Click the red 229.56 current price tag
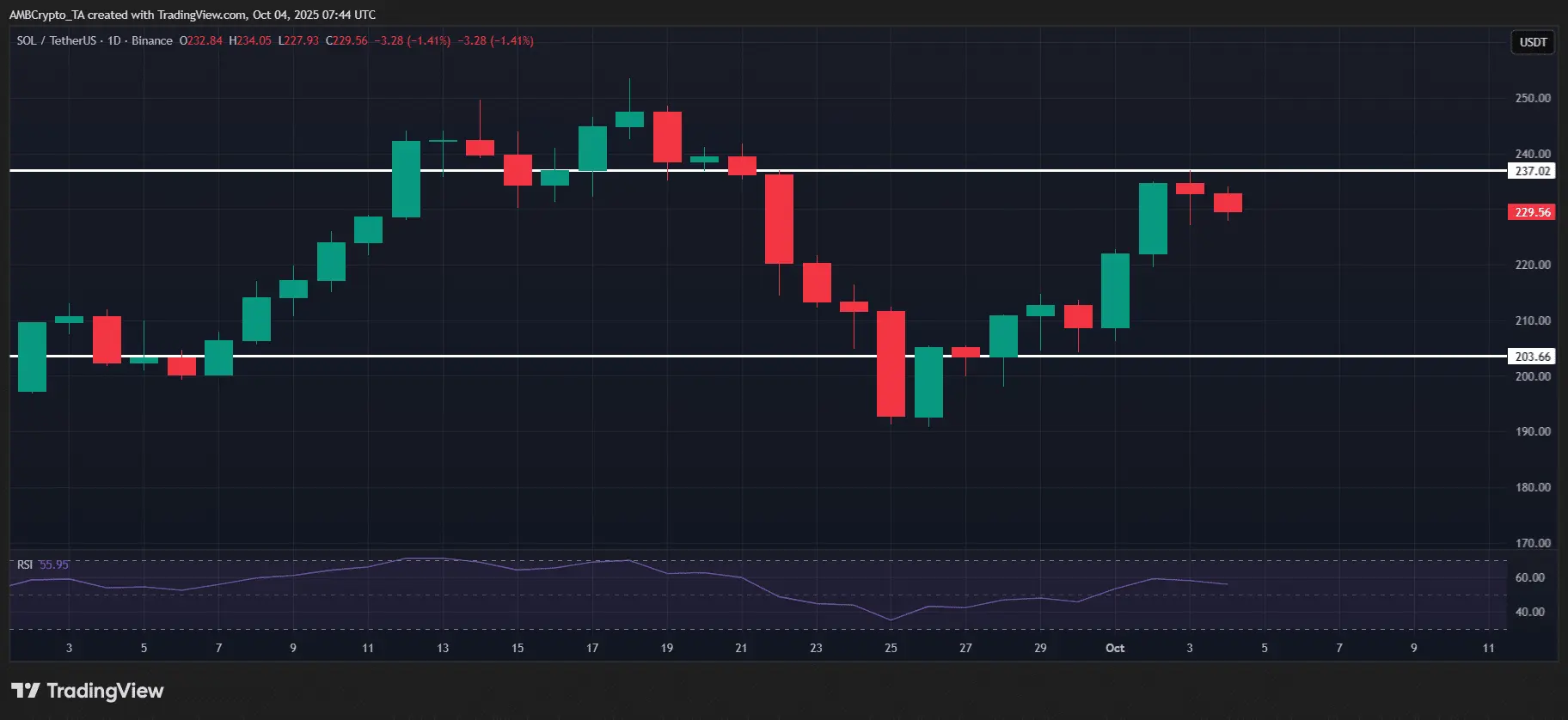 click(x=1532, y=212)
